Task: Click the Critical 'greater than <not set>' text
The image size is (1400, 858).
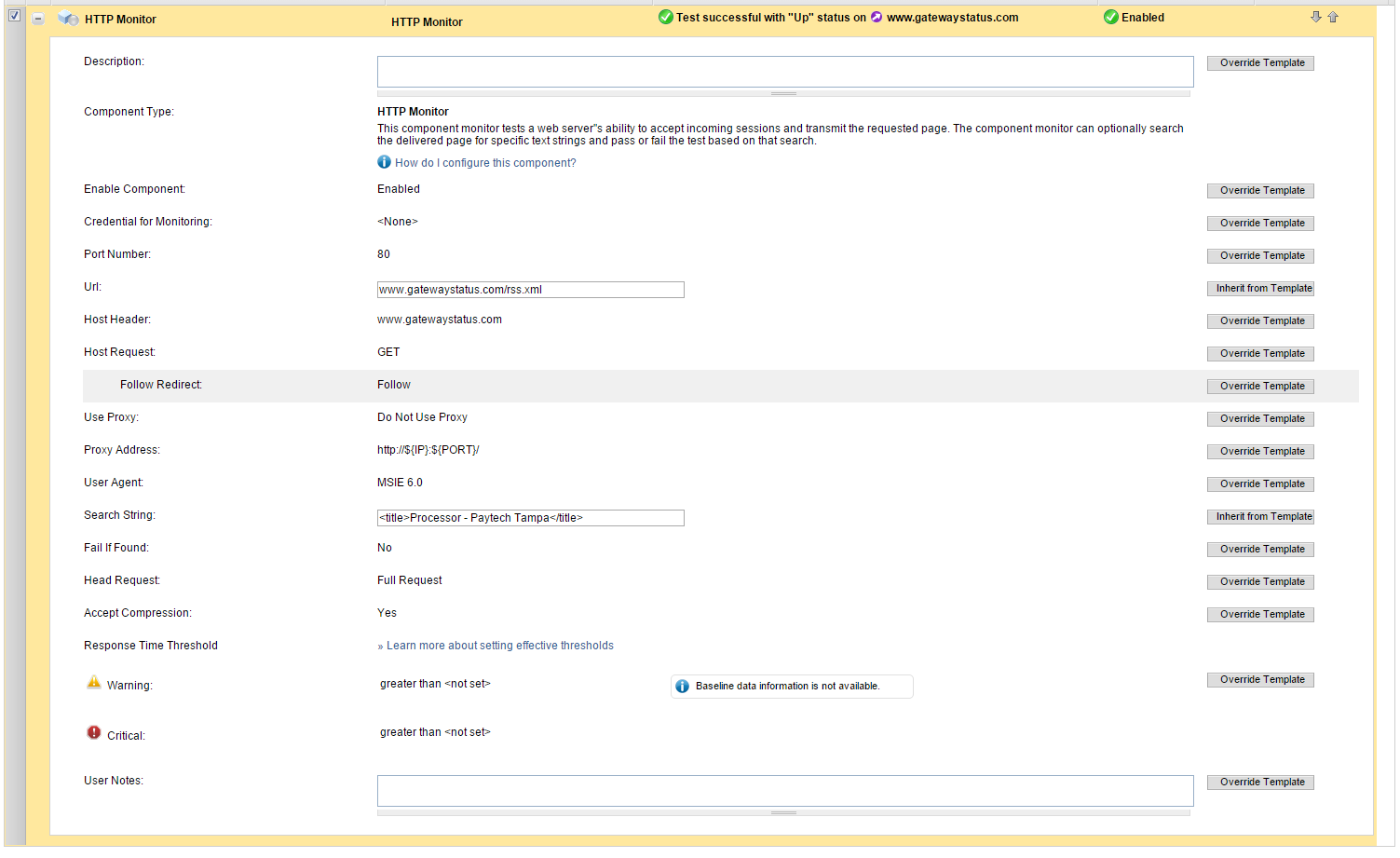Action: coord(435,732)
